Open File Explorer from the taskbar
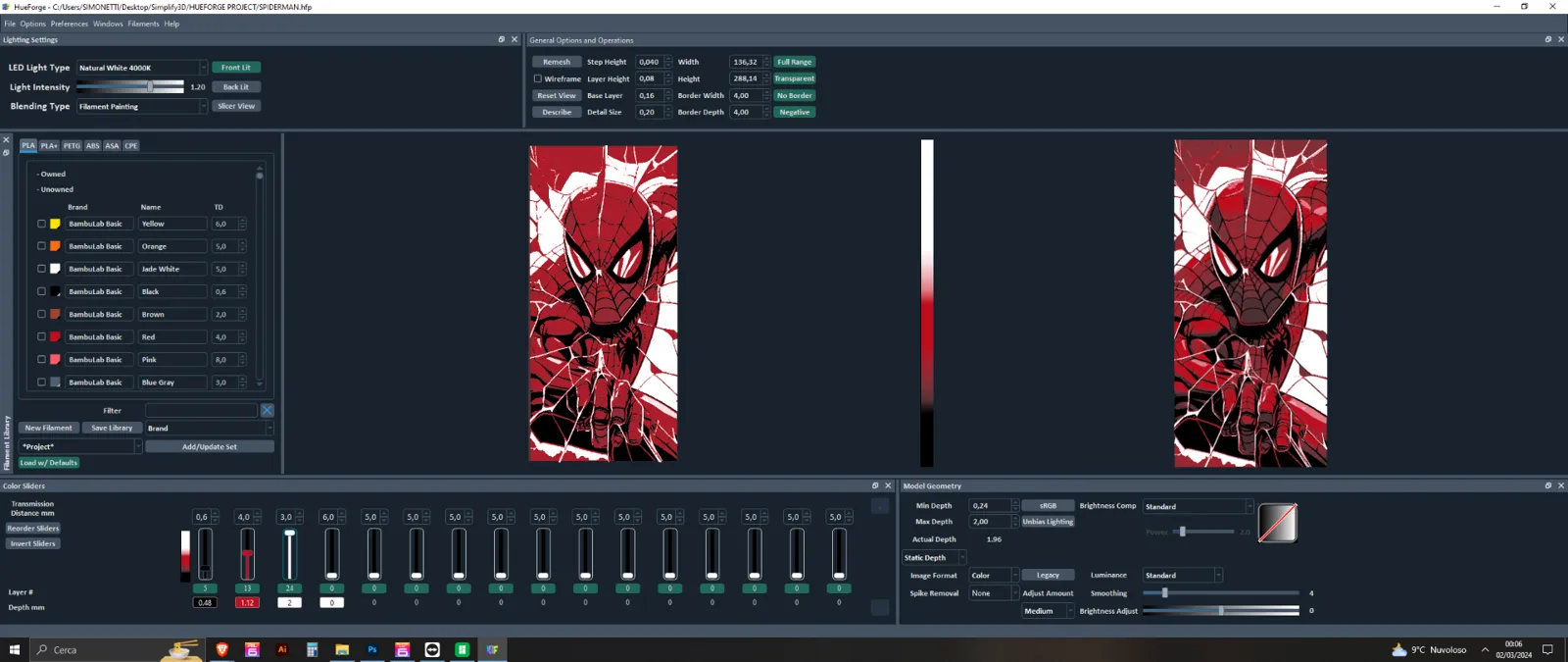1568x662 pixels. [x=342, y=649]
